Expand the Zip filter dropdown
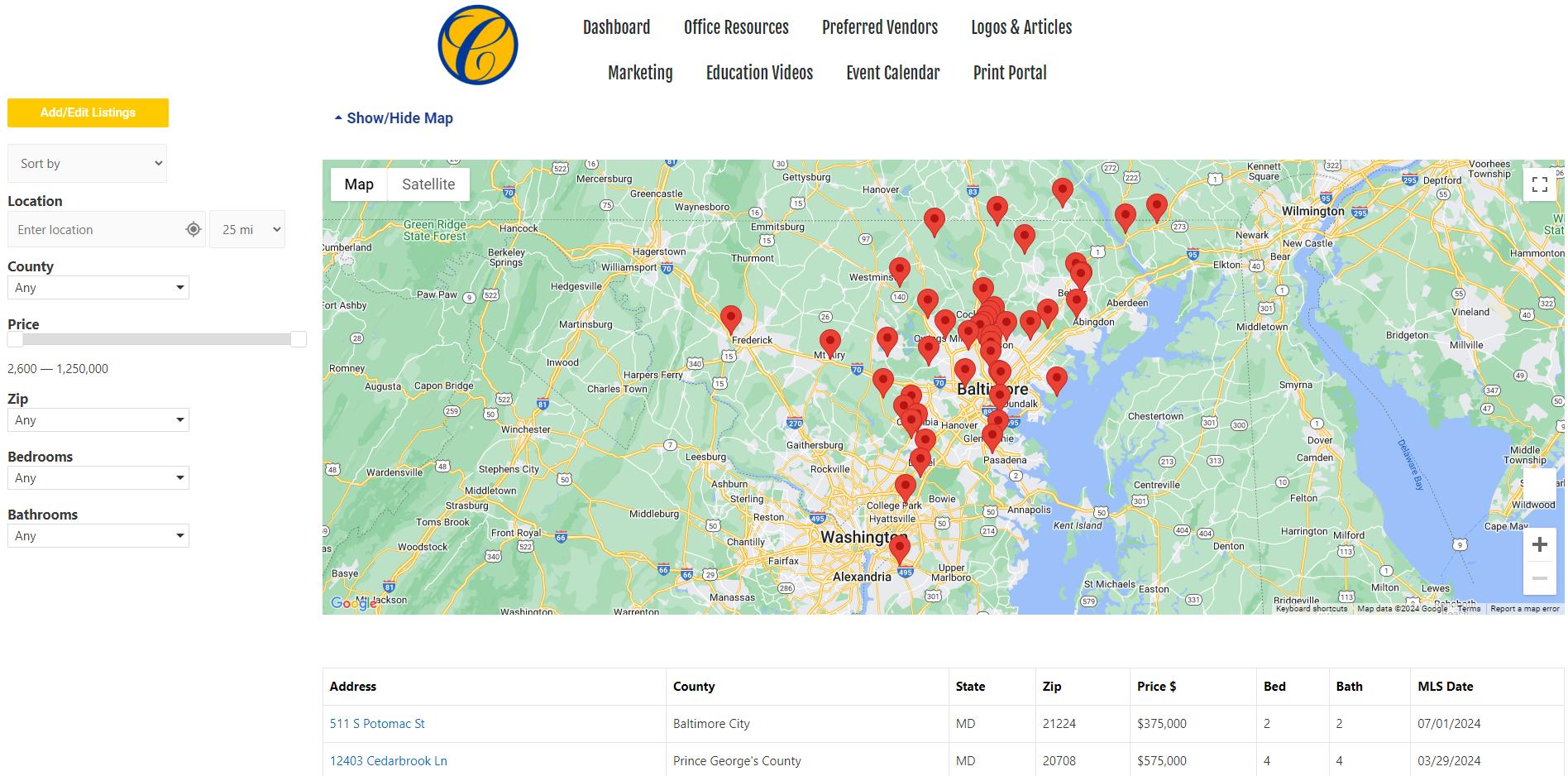 pyautogui.click(x=98, y=419)
